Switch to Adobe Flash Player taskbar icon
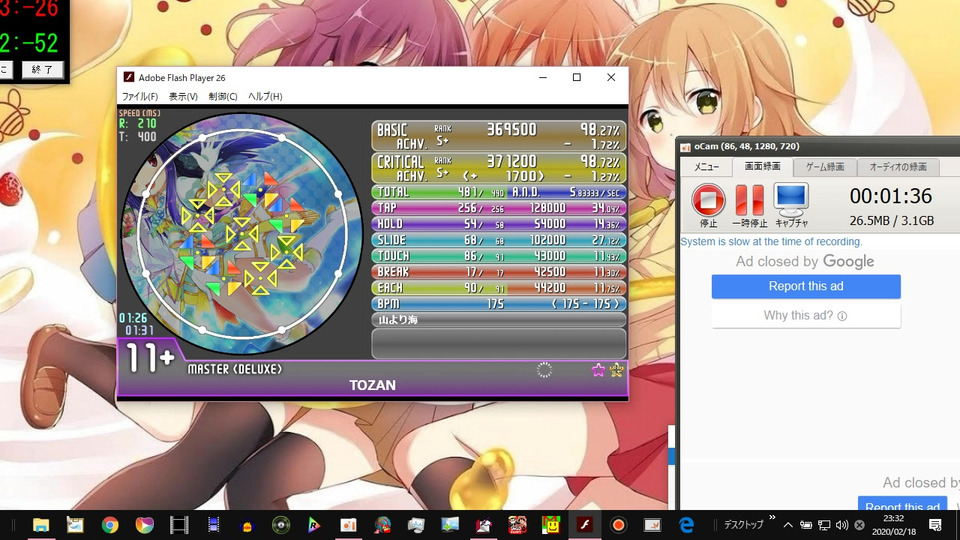960x540 pixels. click(x=585, y=525)
